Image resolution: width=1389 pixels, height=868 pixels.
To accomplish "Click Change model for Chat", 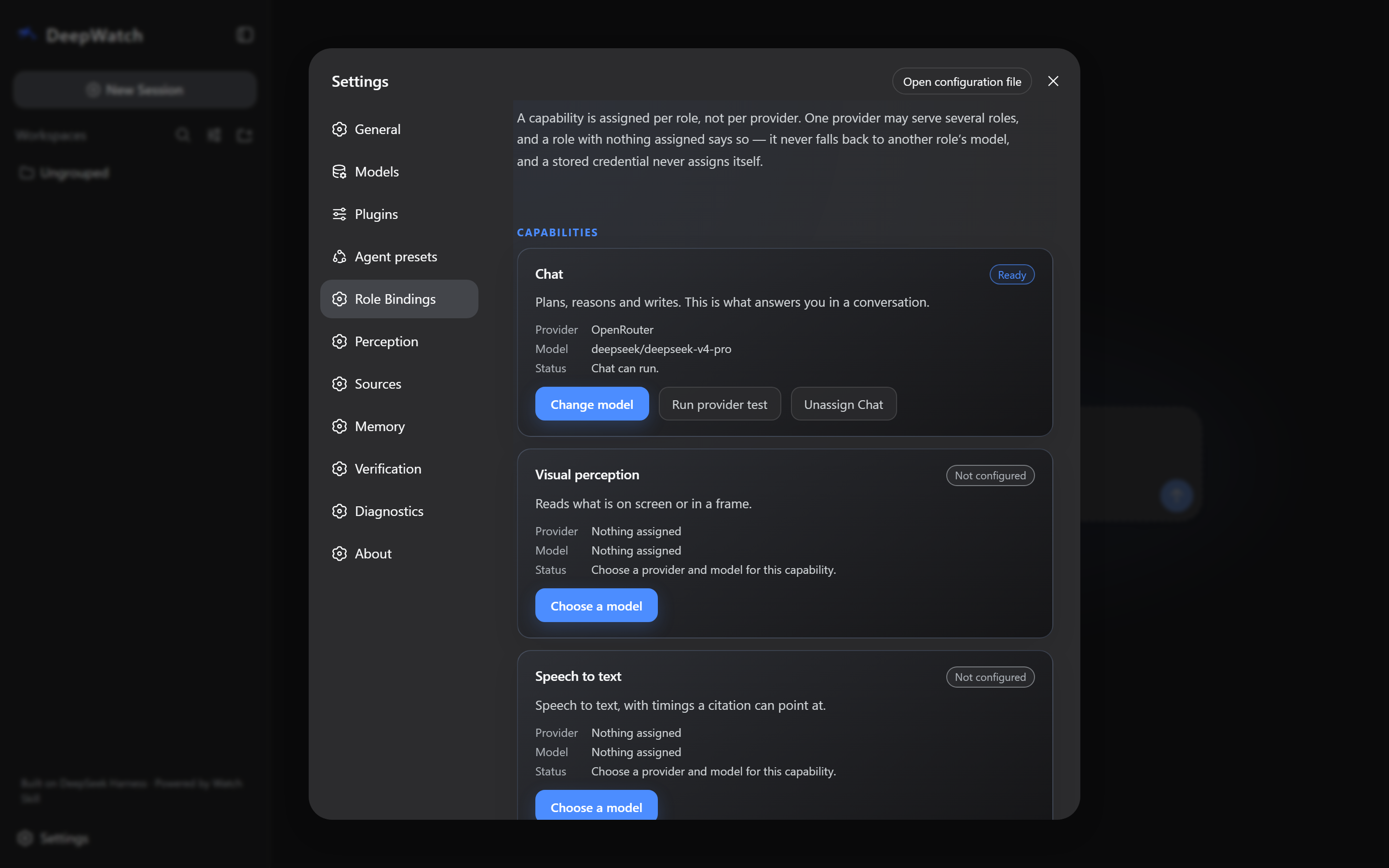I will (592, 404).
